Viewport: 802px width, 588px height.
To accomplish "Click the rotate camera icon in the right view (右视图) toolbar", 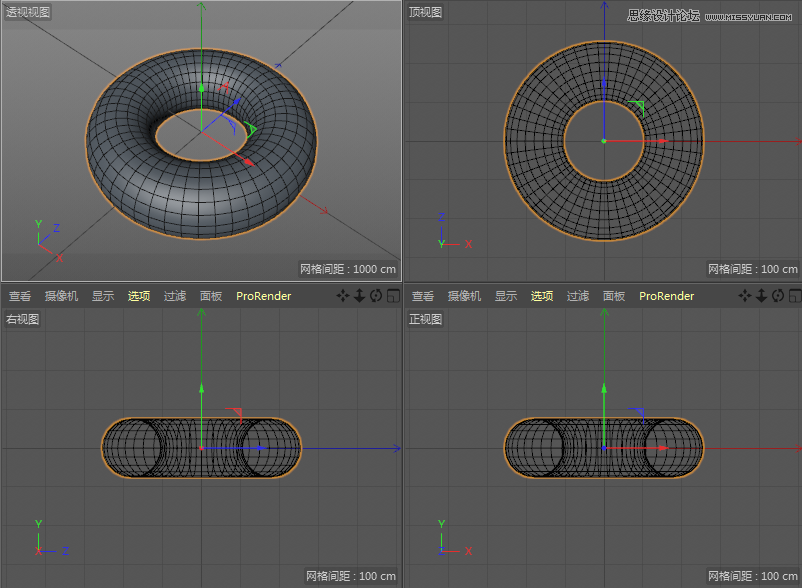I will click(x=376, y=296).
